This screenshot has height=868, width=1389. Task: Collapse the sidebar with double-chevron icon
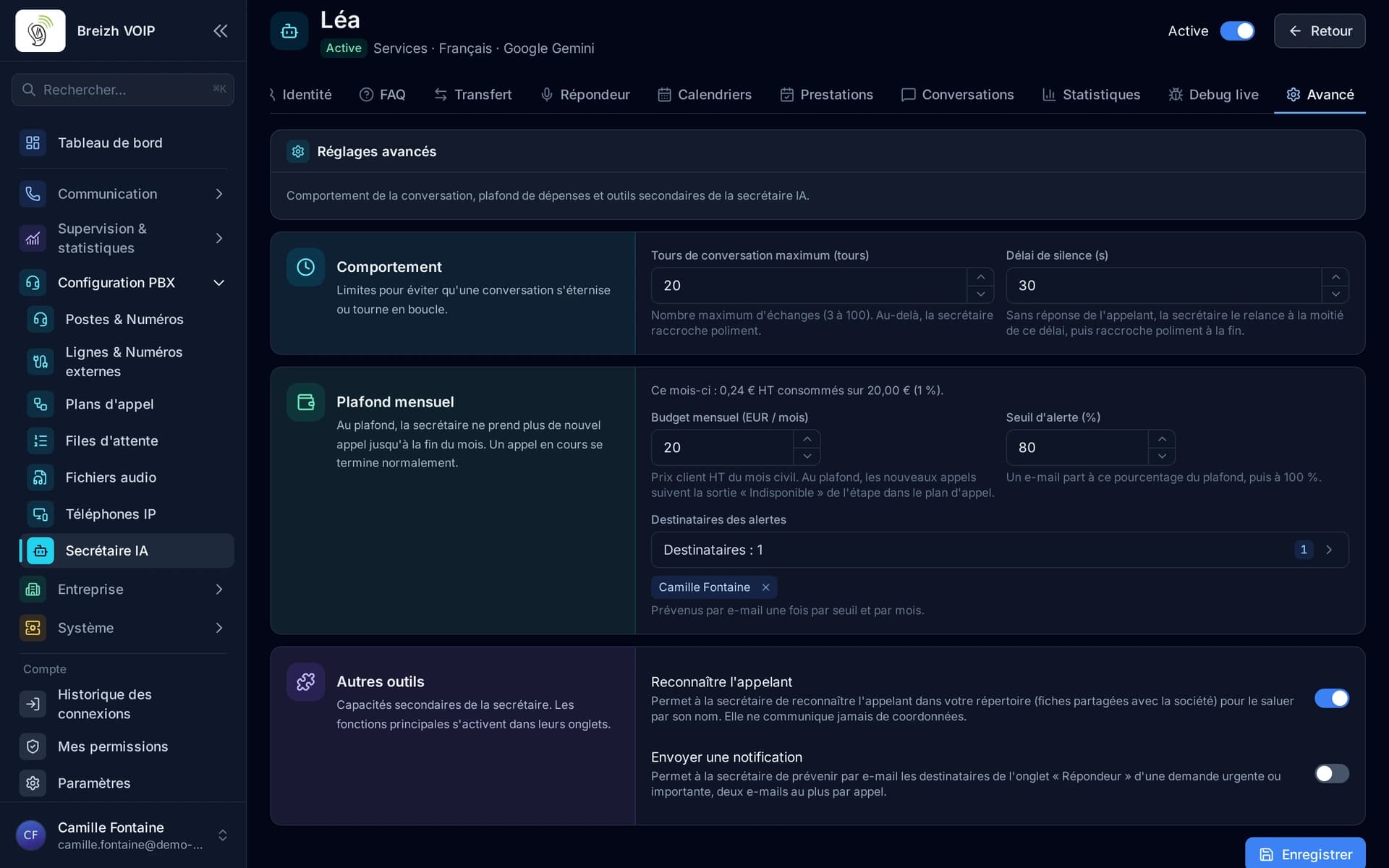pos(221,30)
